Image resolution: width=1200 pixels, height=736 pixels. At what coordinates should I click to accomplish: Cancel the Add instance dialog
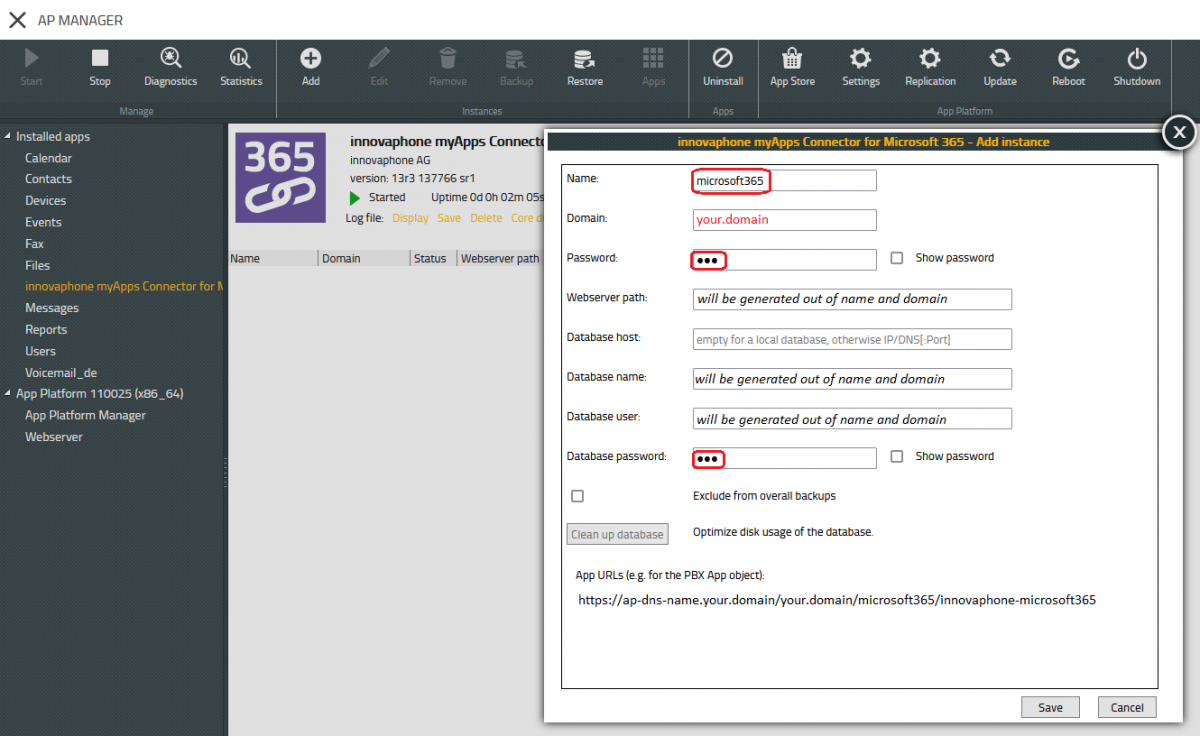tap(1127, 707)
